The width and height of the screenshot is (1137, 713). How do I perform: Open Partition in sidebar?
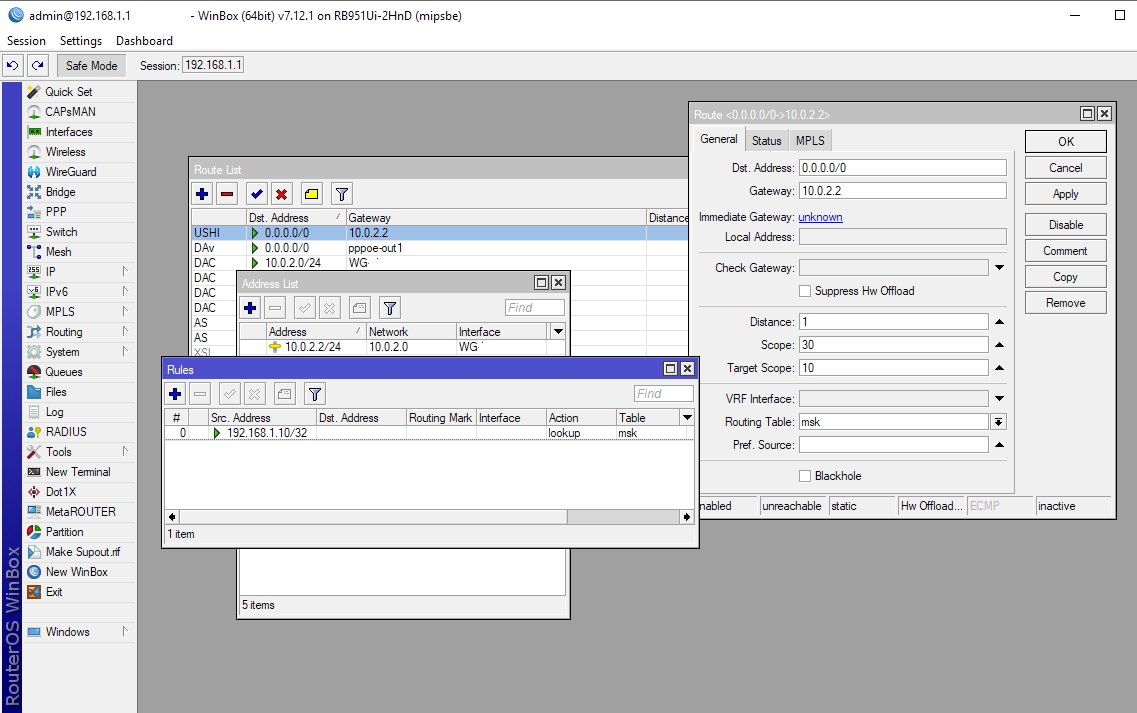(x=65, y=532)
